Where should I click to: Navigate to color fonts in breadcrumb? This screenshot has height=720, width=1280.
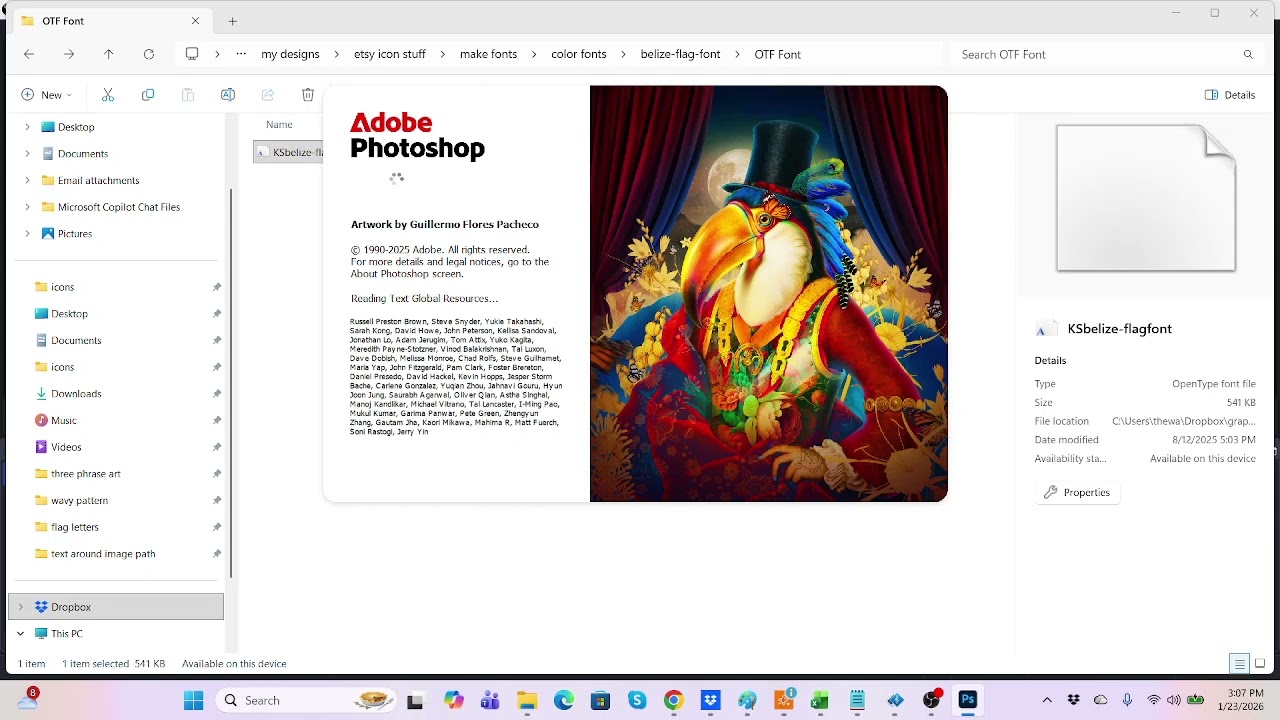point(579,54)
